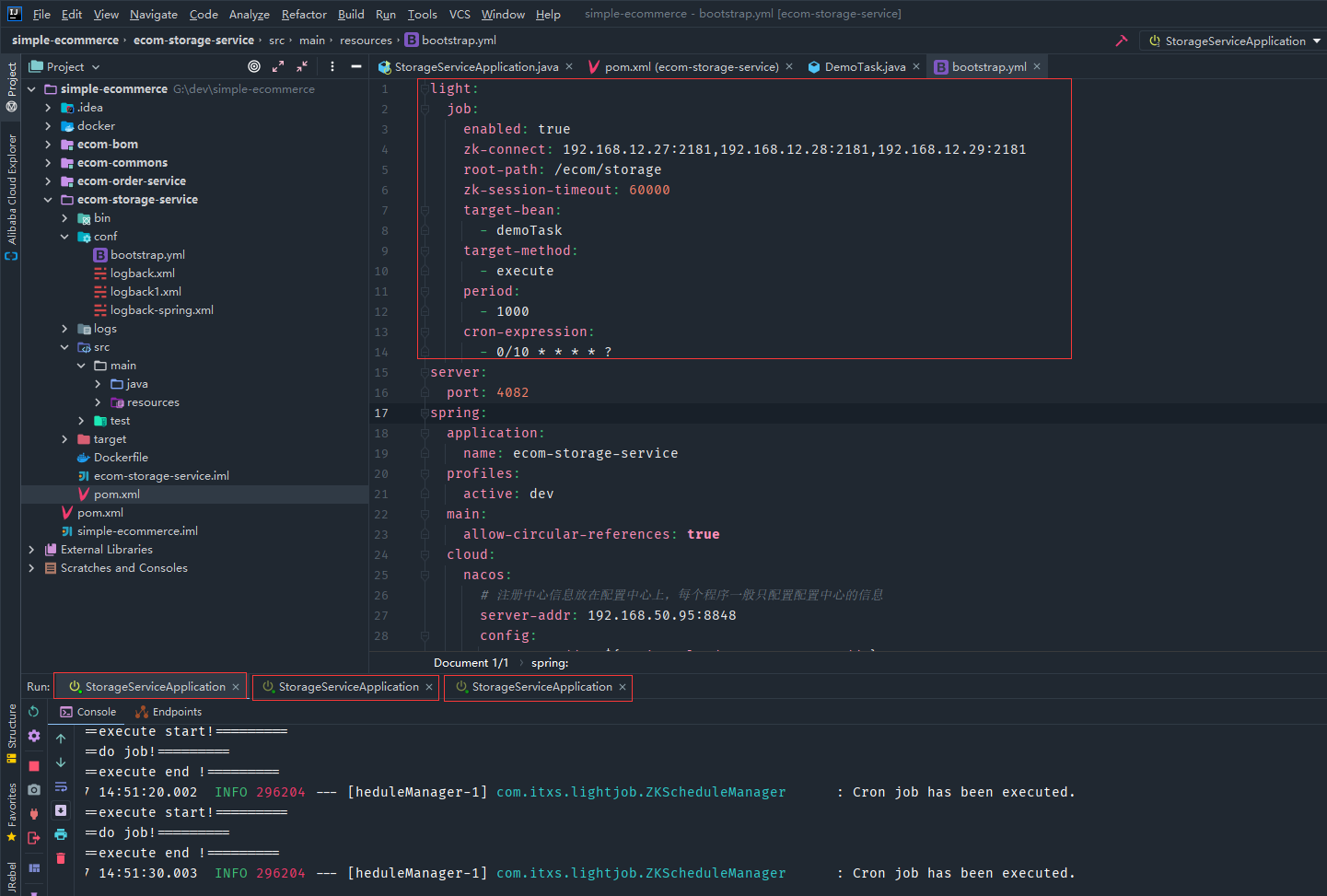Expand the ecom-order-service module

tap(48, 181)
